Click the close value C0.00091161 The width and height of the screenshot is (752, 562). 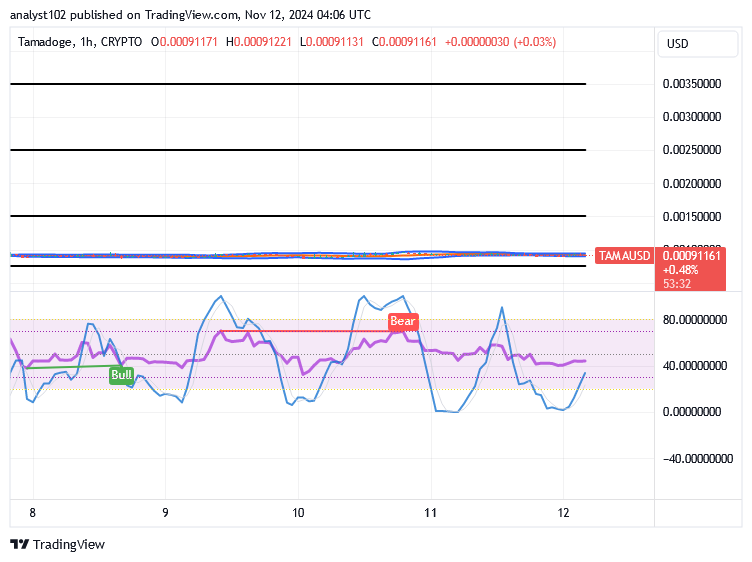tap(404, 42)
